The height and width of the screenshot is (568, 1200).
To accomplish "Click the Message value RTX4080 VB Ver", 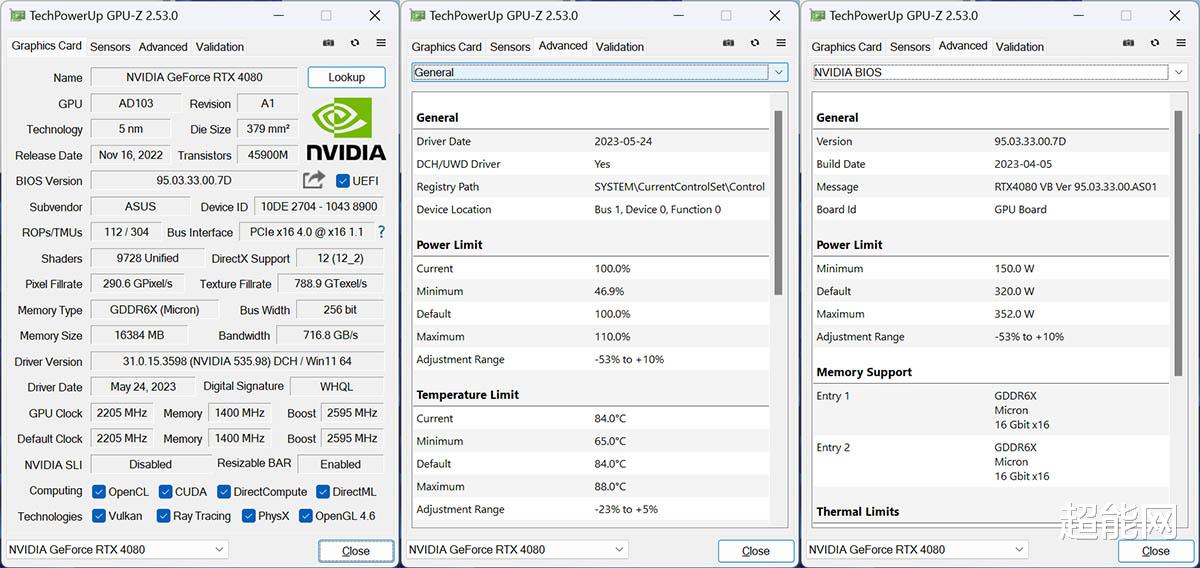I will pos(1075,187).
